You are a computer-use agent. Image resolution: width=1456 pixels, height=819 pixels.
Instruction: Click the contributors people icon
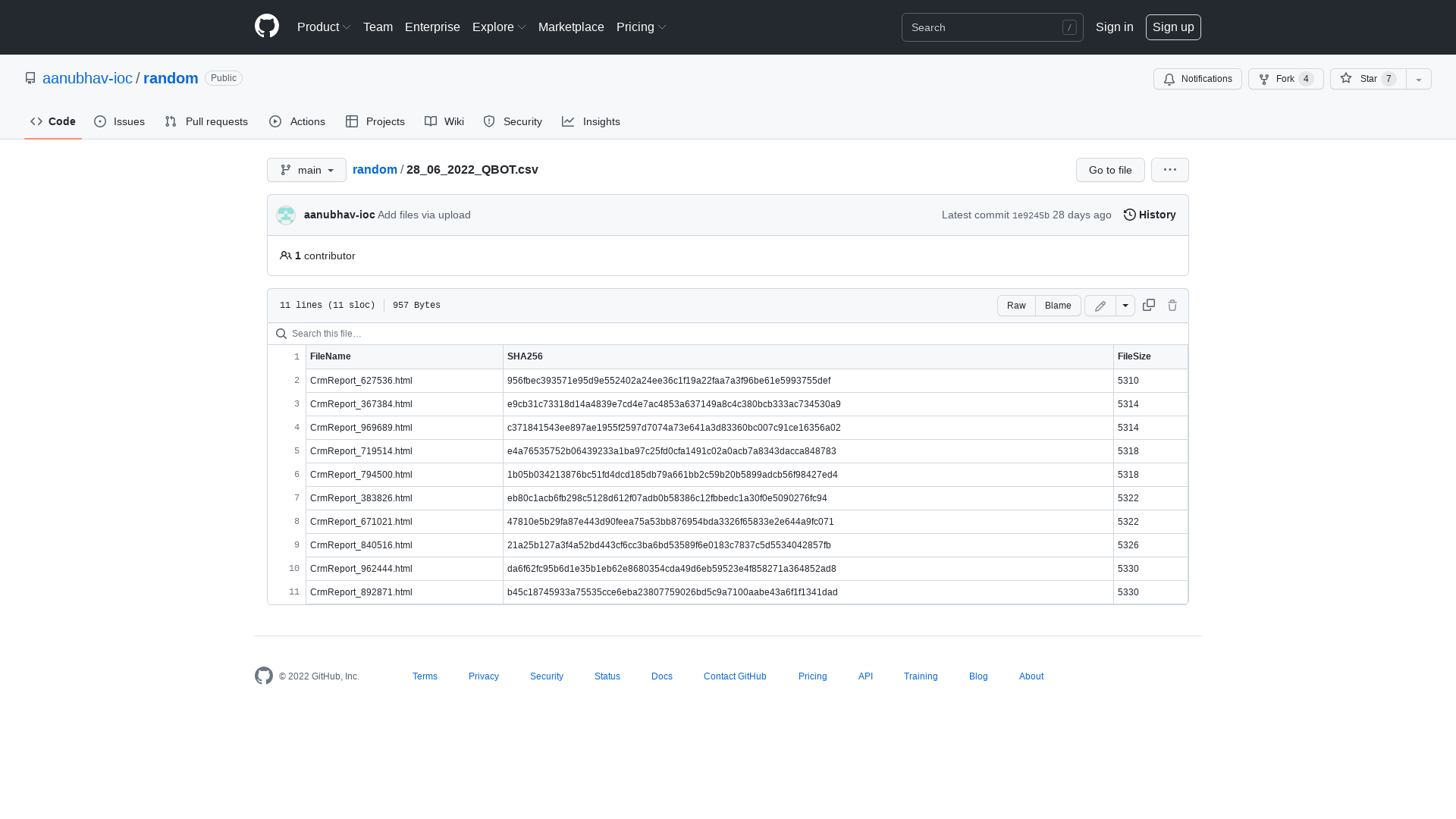pos(286,256)
